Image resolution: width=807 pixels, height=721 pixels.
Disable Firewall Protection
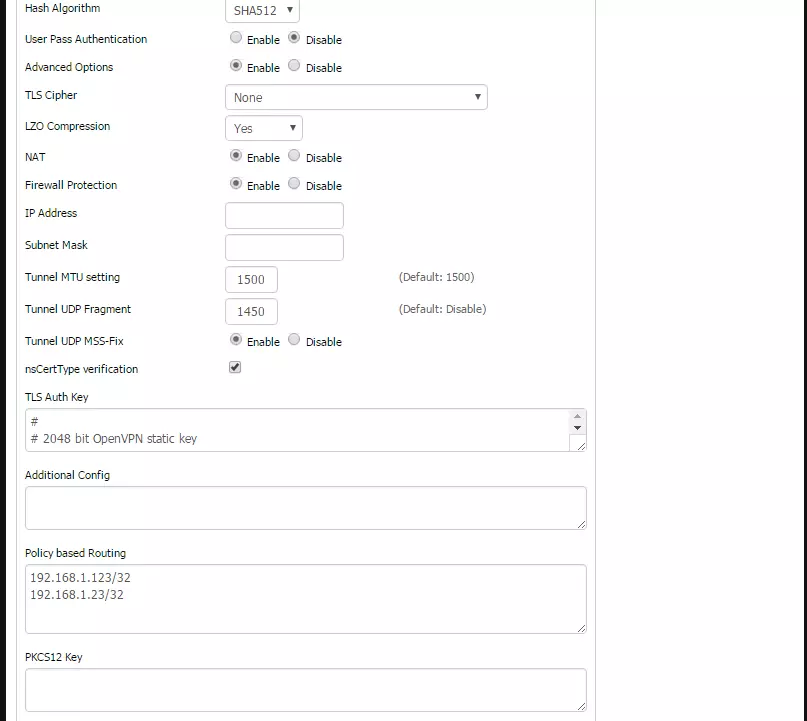294,185
